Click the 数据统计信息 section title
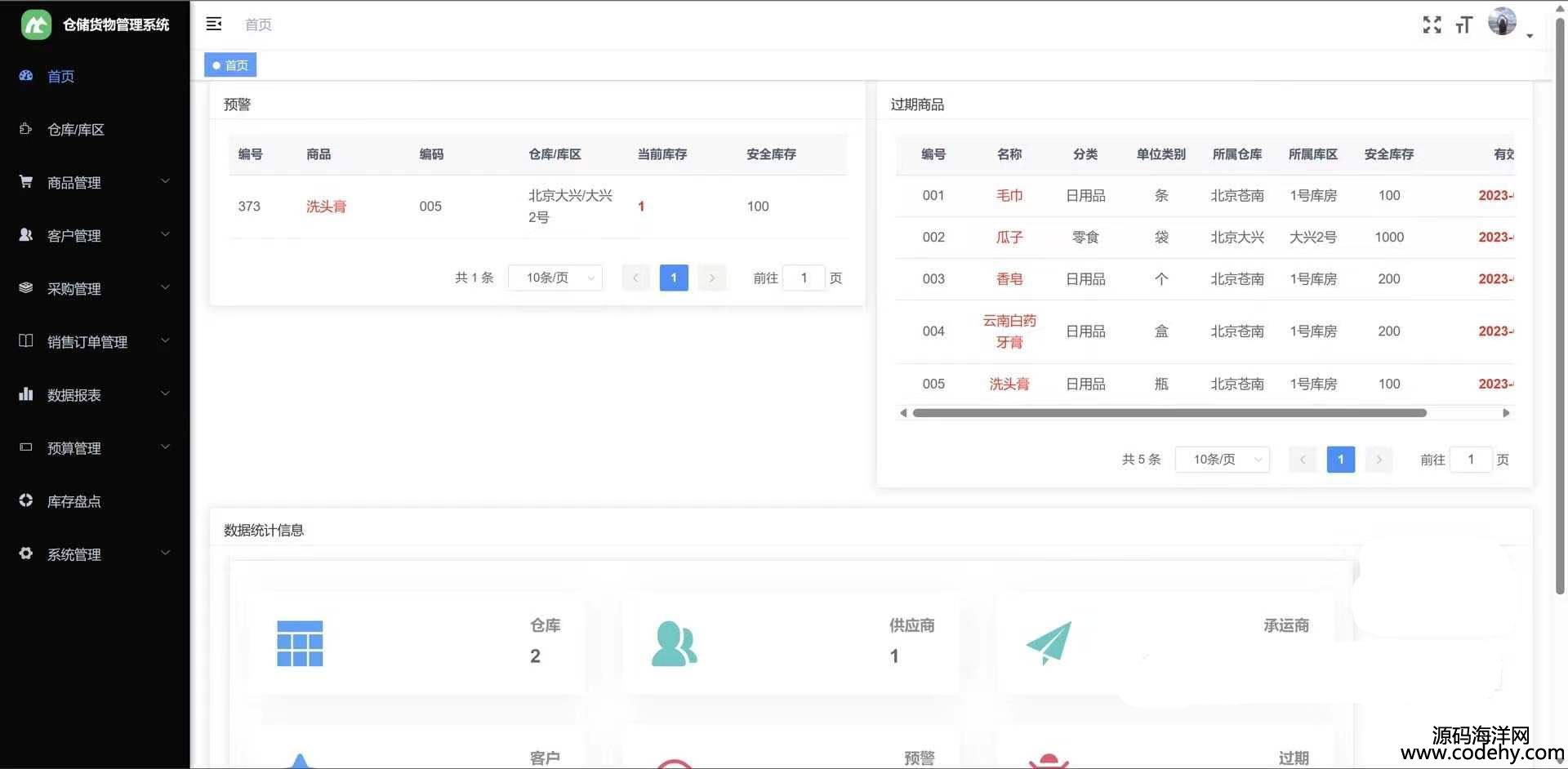1568x769 pixels. pyautogui.click(x=264, y=531)
